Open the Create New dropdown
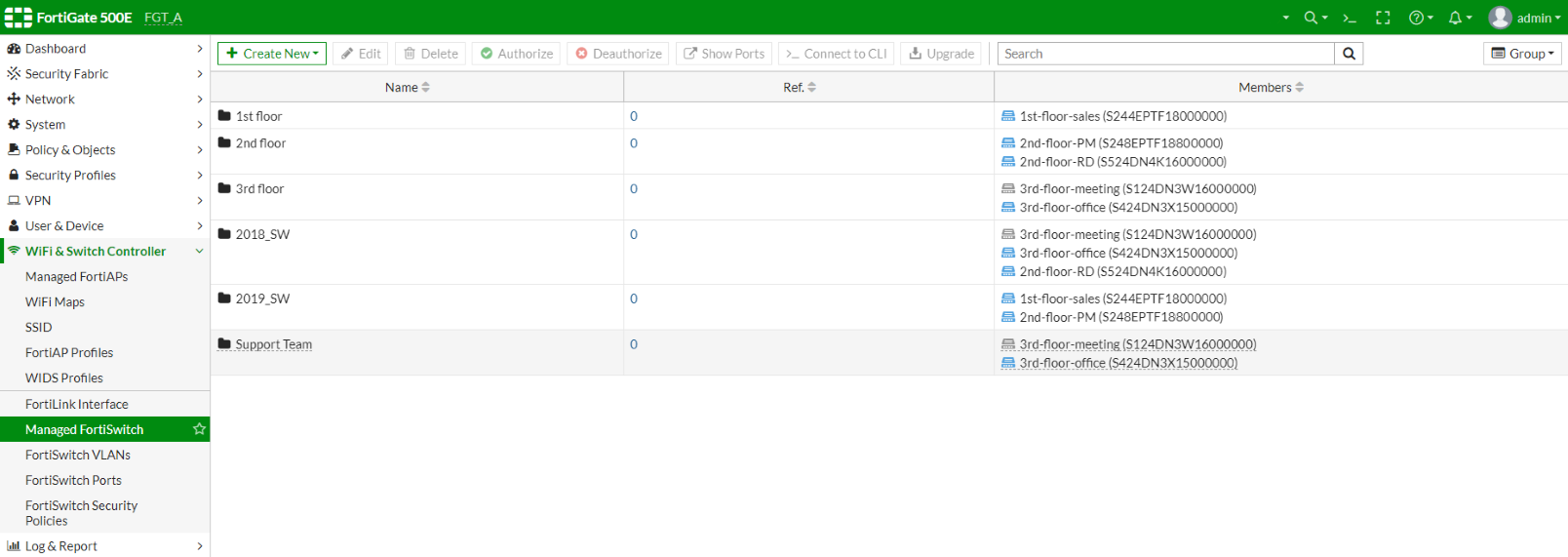 coord(272,54)
